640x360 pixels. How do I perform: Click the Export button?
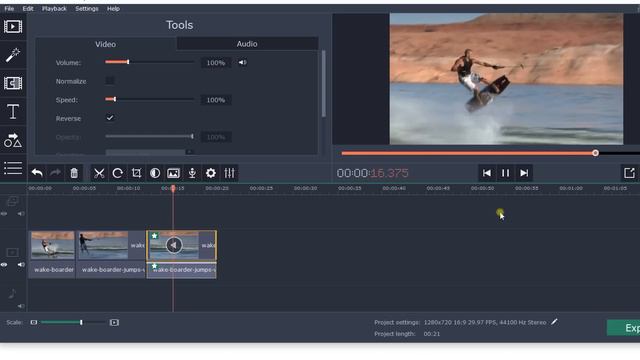[624, 328]
